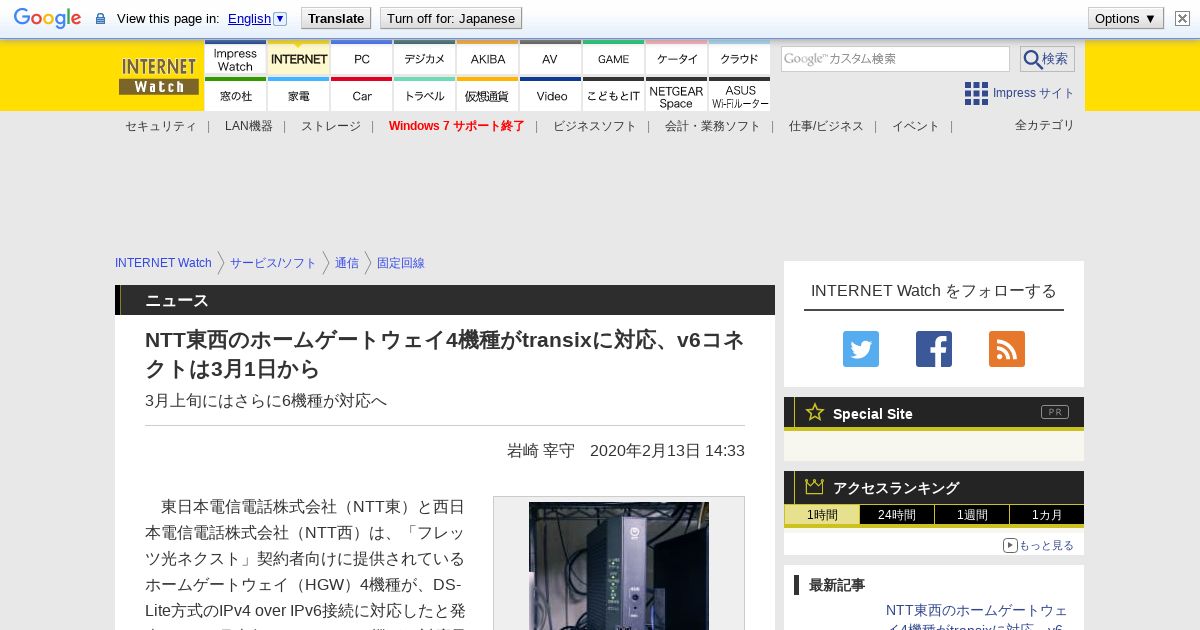Open INTERNET Watch Facebook page
The height and width of the screenshot is (630, 1200).
click(x=934, y=349)
